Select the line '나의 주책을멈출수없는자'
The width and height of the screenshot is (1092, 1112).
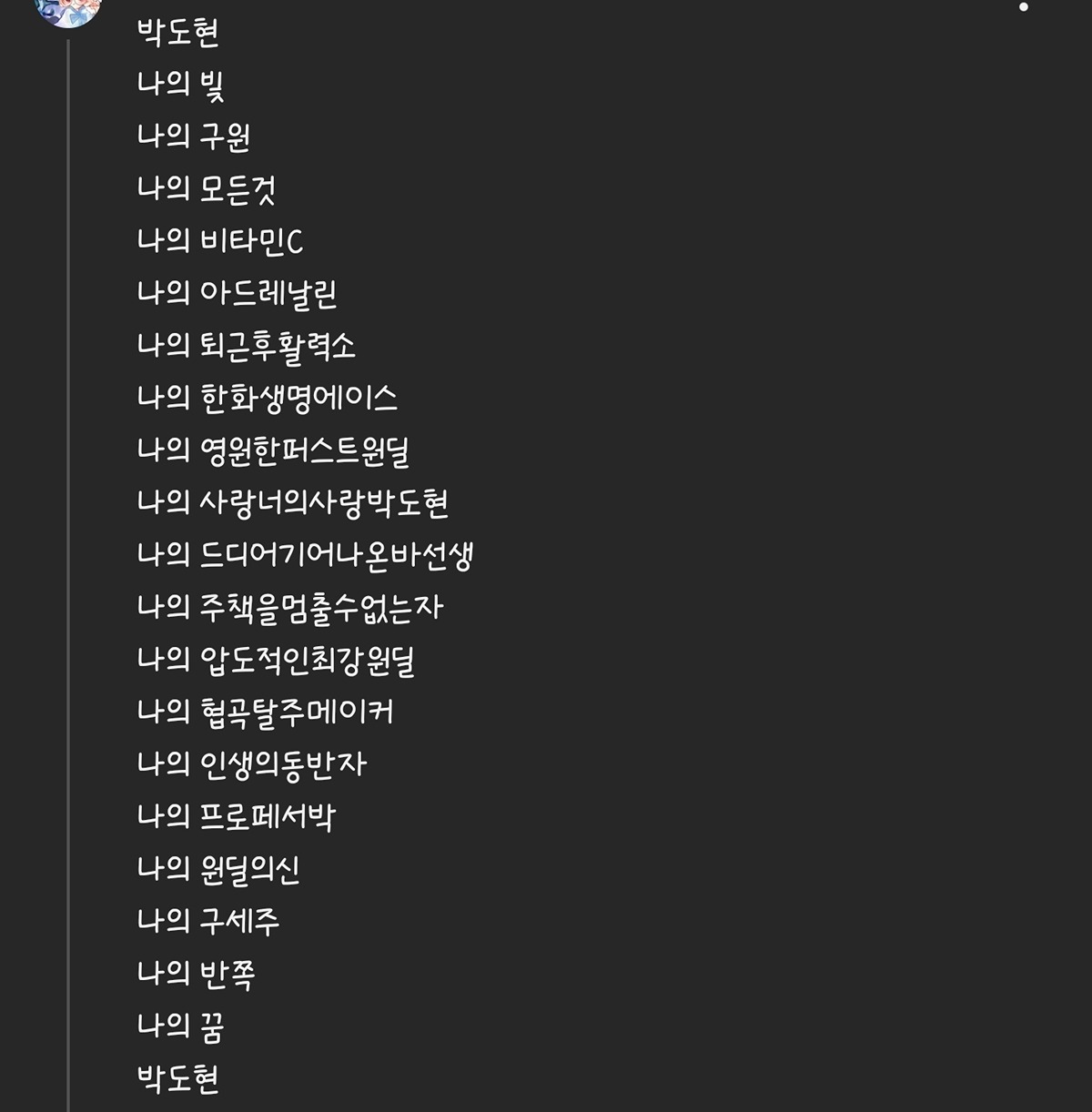coord(289,608)
